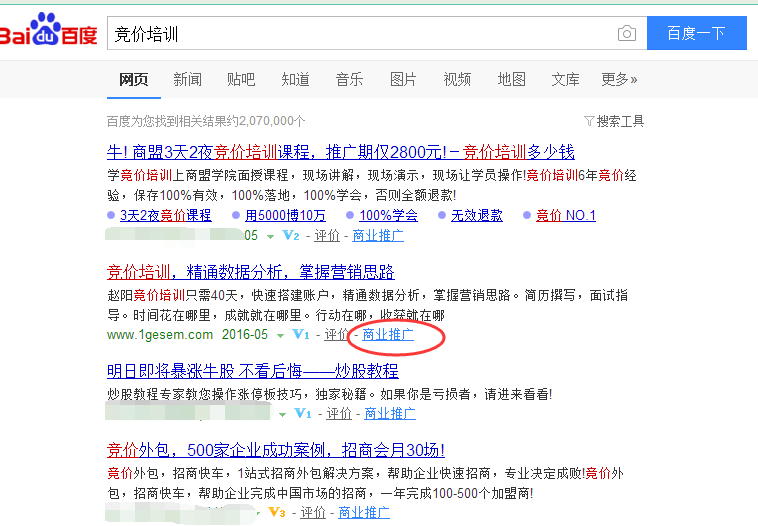Image resolution: width=758 pixels, height=526 pixels.
Task: Switch to the 贴吧 tab
Action: (241, 79)
